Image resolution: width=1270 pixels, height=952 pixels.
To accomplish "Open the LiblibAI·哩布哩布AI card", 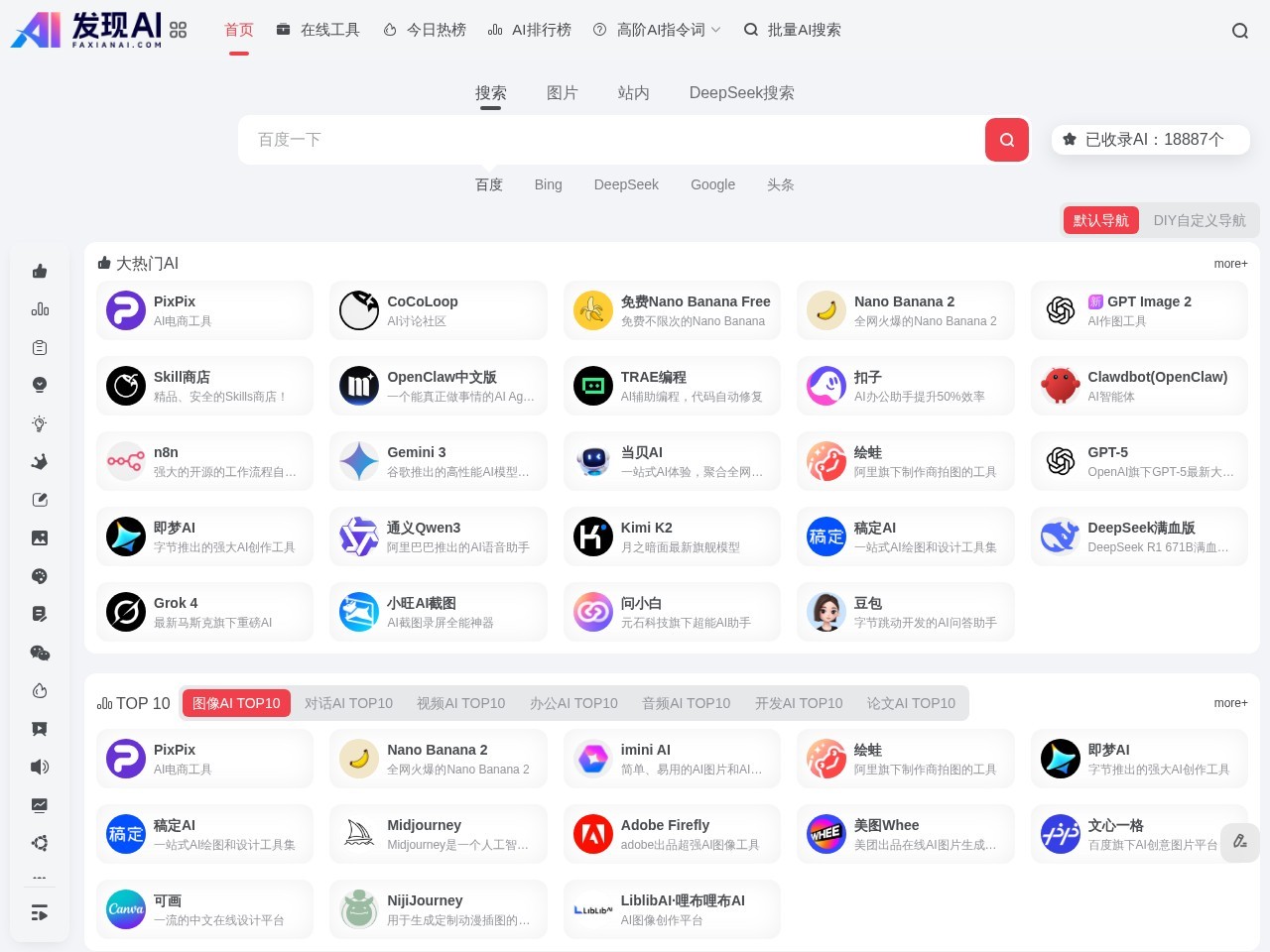I will point(673,909).
